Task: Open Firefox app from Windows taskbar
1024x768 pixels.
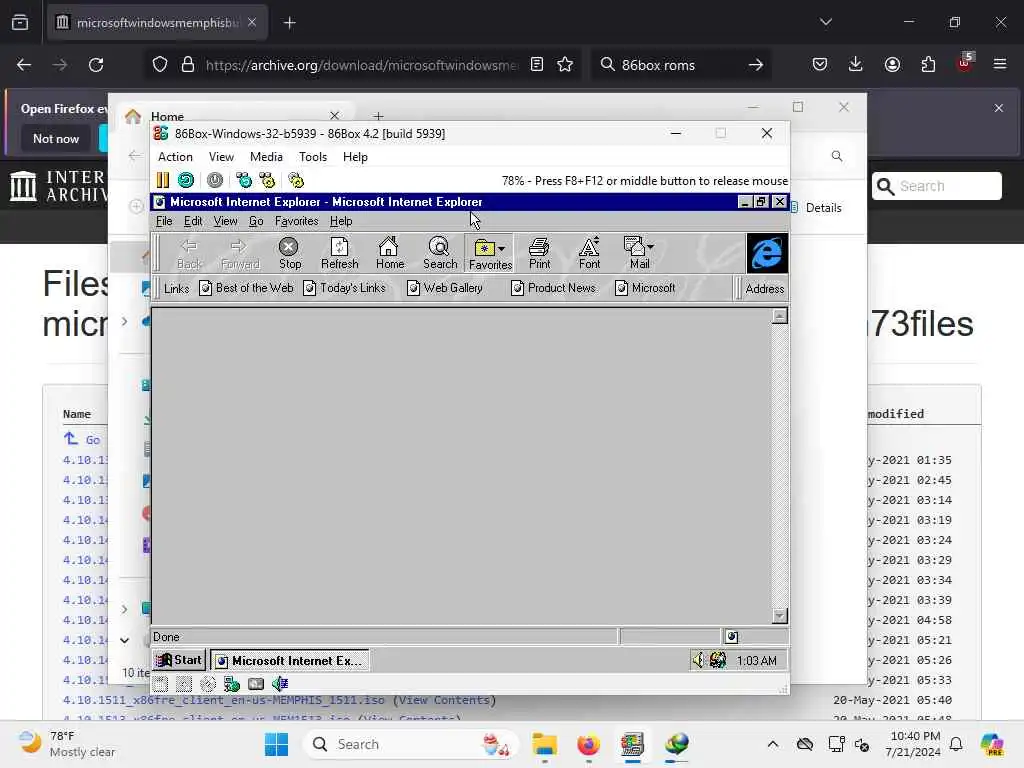Action: point(588,744)
